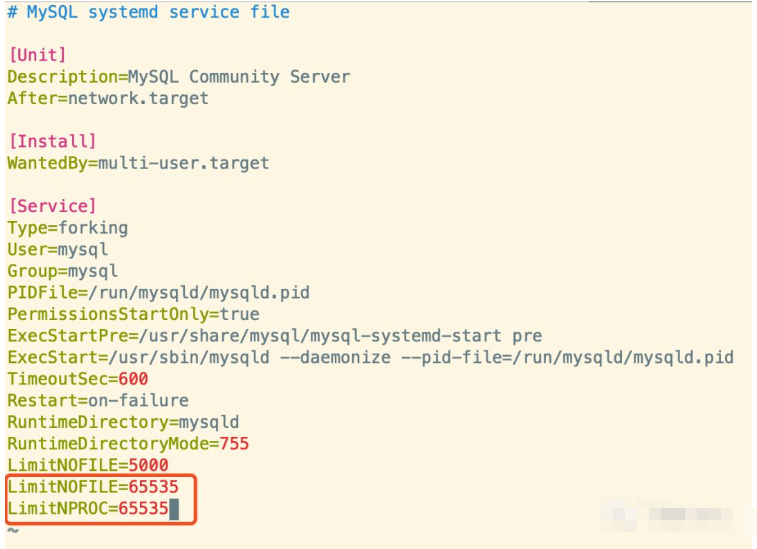
Task: Click the RuntimeDirectory=mysqld line
Action: pyautogui.click(x=123, y=422)
